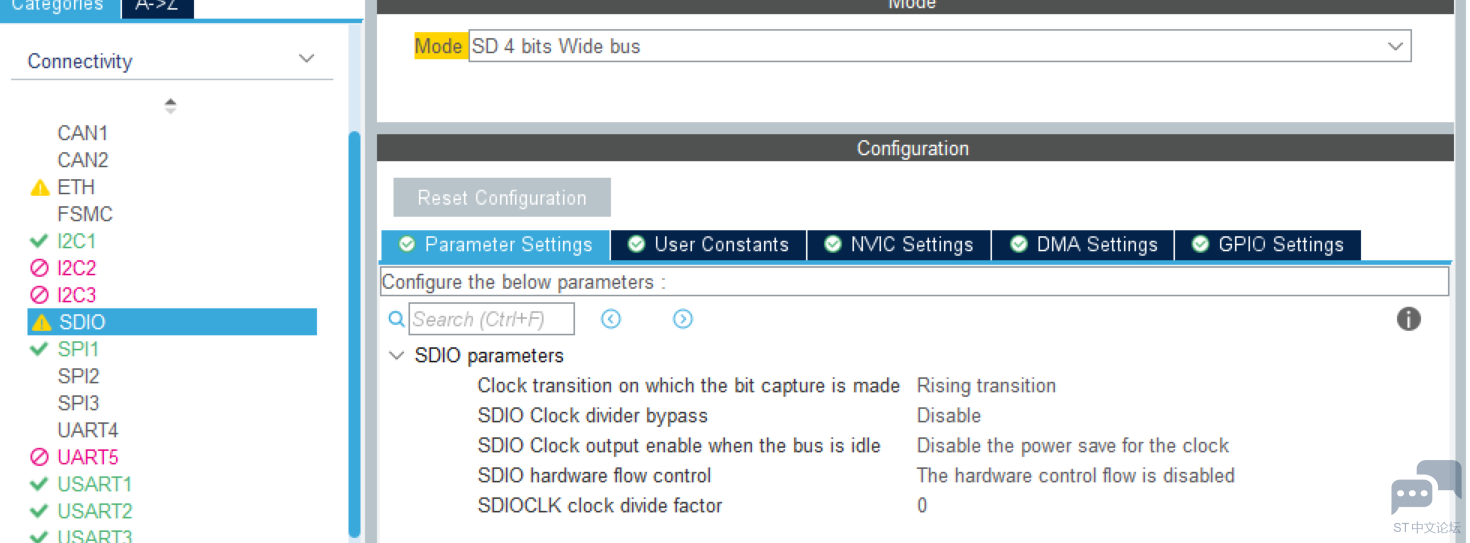Click the ETH warning triangle icon
This screenshot has height=543, width=1470.
40,188
